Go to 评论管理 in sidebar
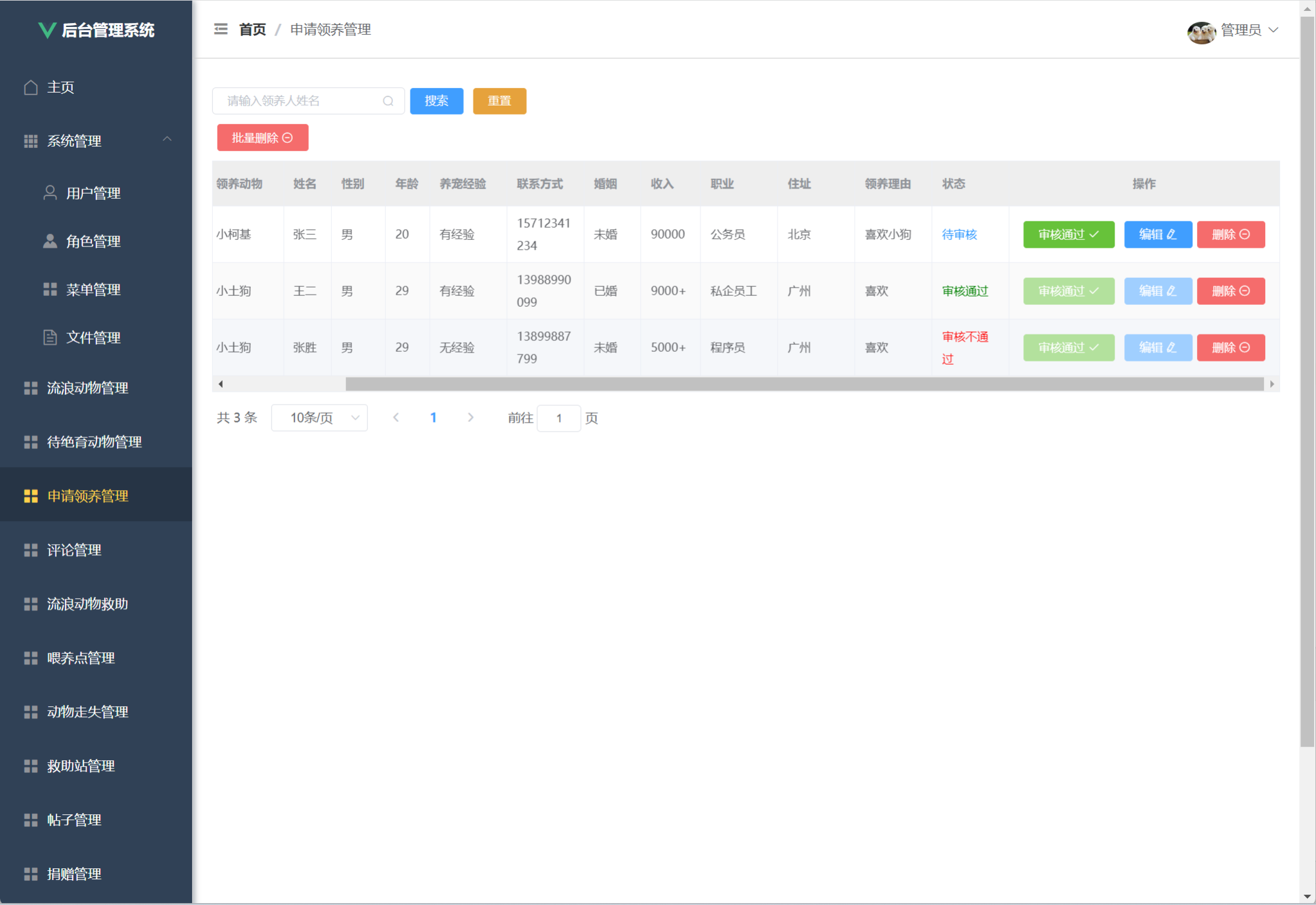Viewport: 1316px width, 905px height. click(74, 550)
